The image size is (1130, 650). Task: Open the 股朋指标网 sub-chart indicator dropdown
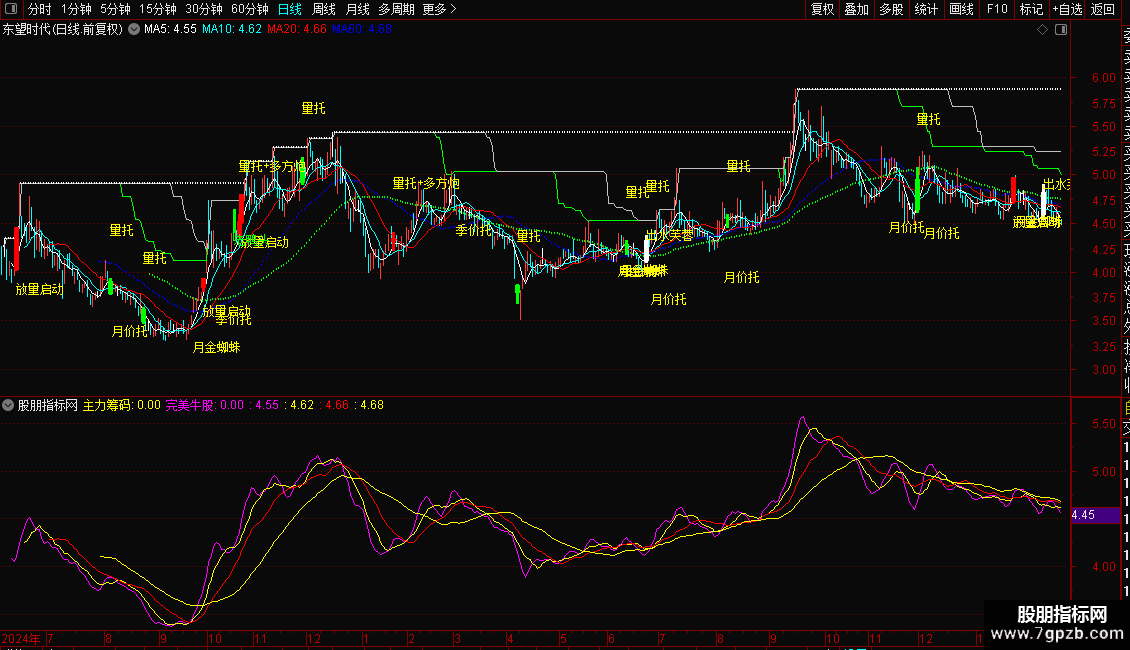(x=8, y=405)
